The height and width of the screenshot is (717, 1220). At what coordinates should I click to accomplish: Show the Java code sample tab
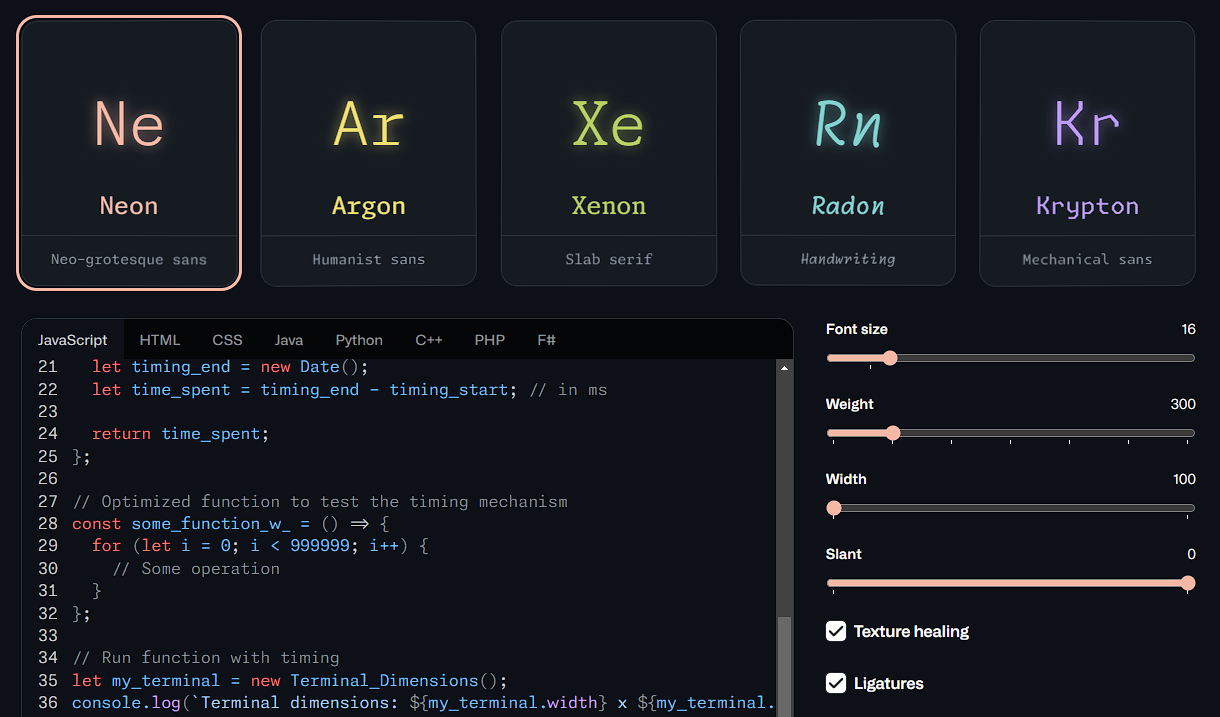(x=289, y=340)
